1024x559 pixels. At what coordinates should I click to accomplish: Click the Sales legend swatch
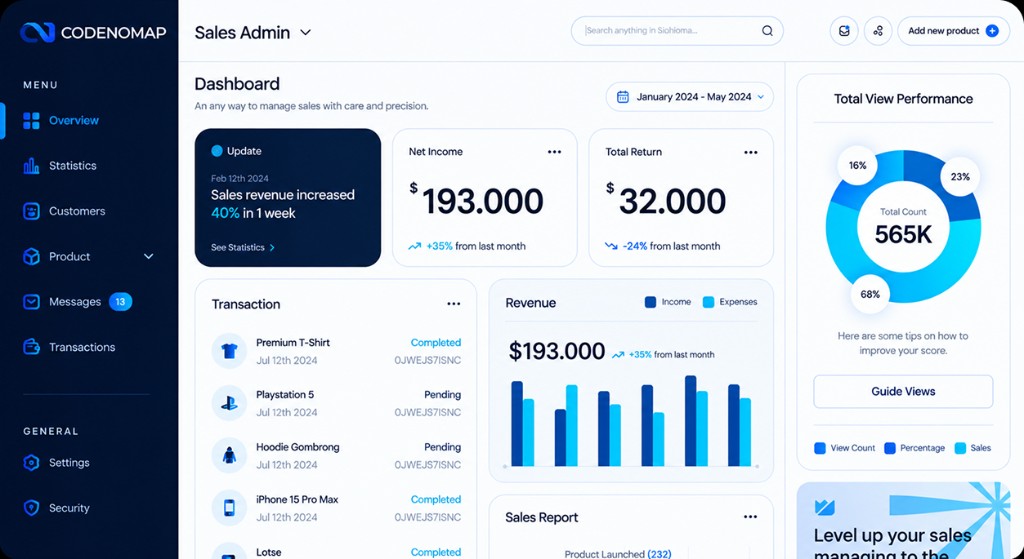pyautogui.click(x=961, y=448)
